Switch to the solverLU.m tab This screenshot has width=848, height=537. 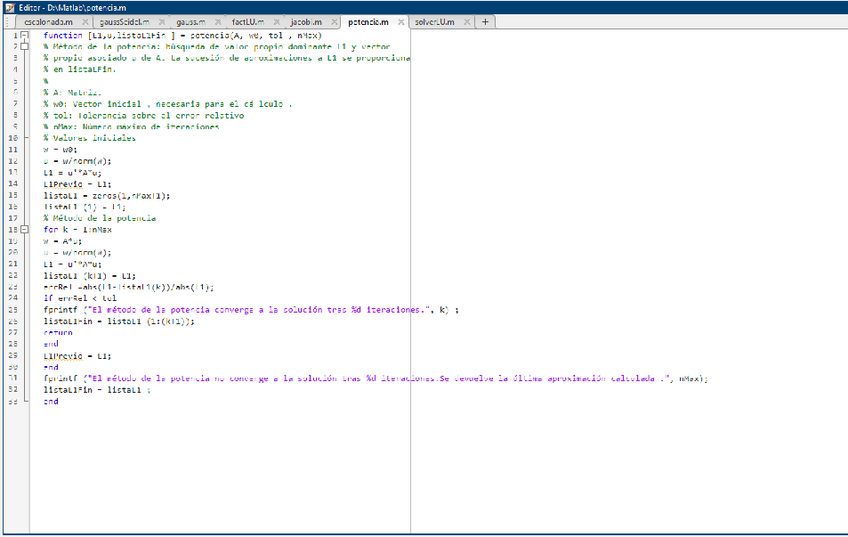pos(433,21)
